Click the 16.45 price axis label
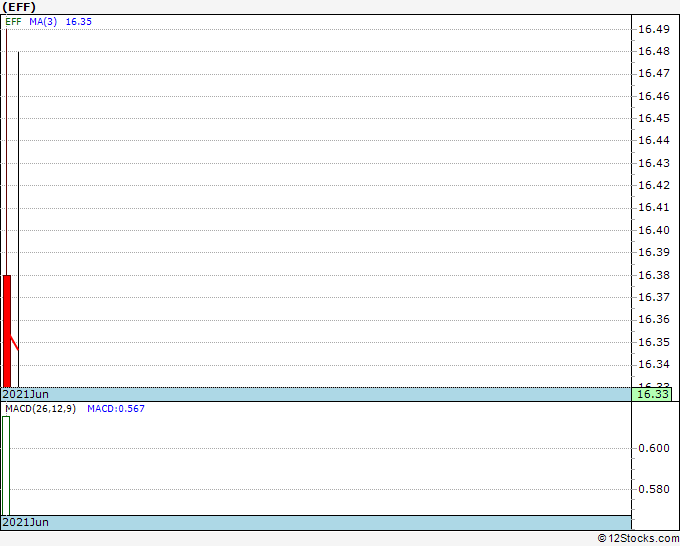 [654, 118]
